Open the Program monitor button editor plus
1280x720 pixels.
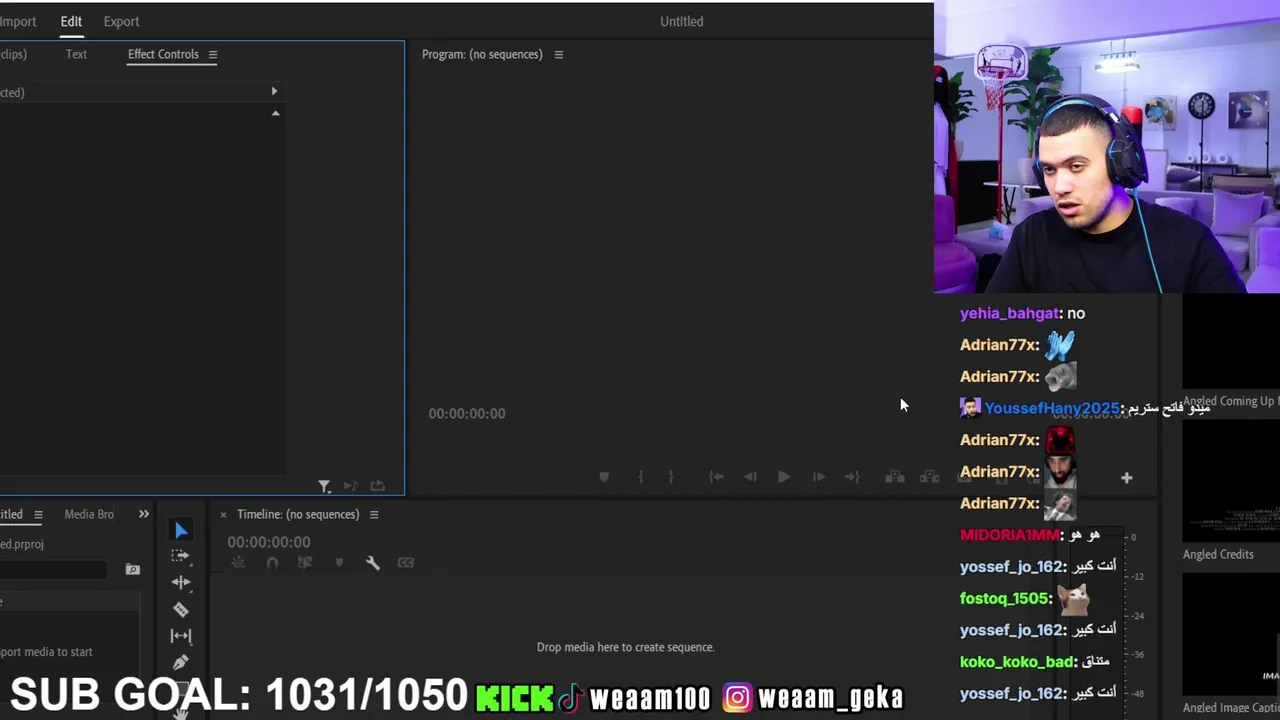pyautogui.click(x=1126, y=478)
